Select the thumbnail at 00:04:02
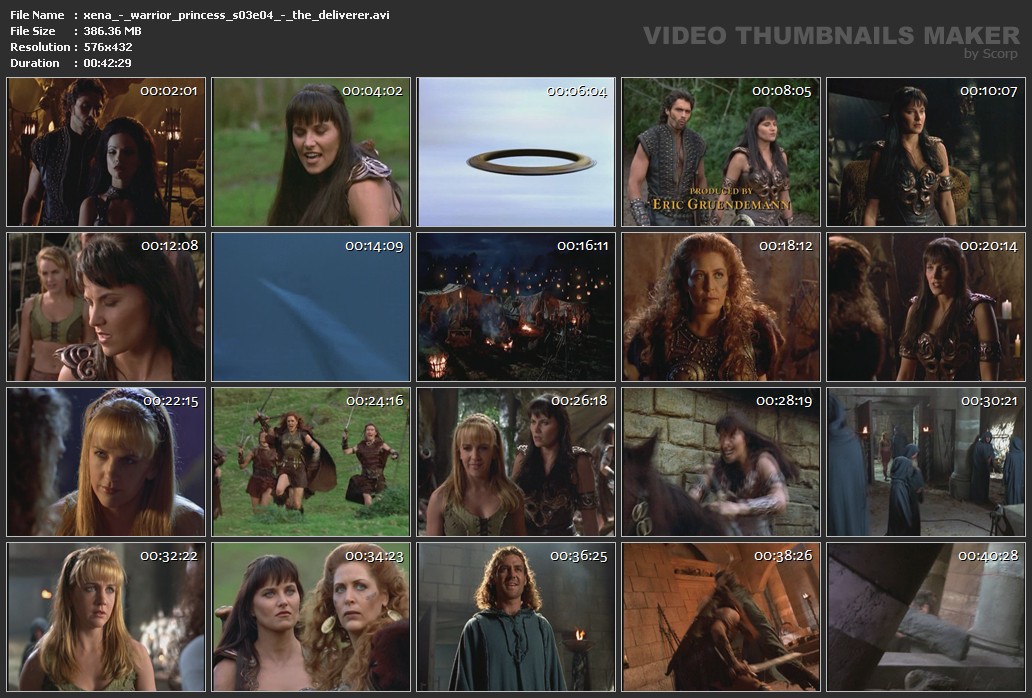This screenshot has width=1032, height=698. click(x=311, y=152)
